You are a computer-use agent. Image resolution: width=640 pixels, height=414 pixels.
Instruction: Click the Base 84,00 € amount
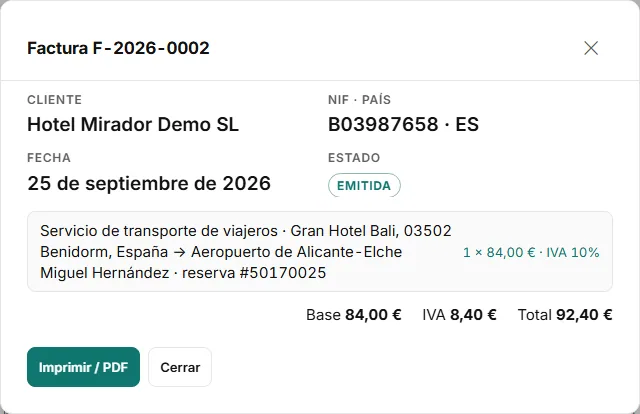click(354, 315)
